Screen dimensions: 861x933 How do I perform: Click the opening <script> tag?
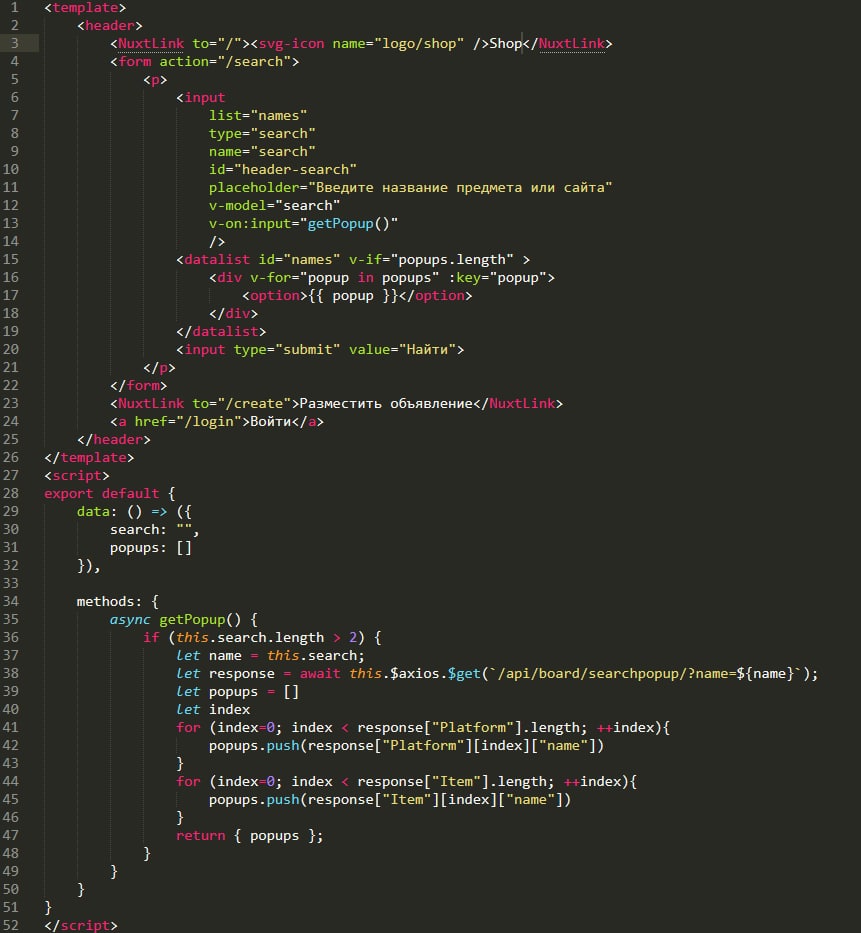pyautogui.click(x=77, y=475)
